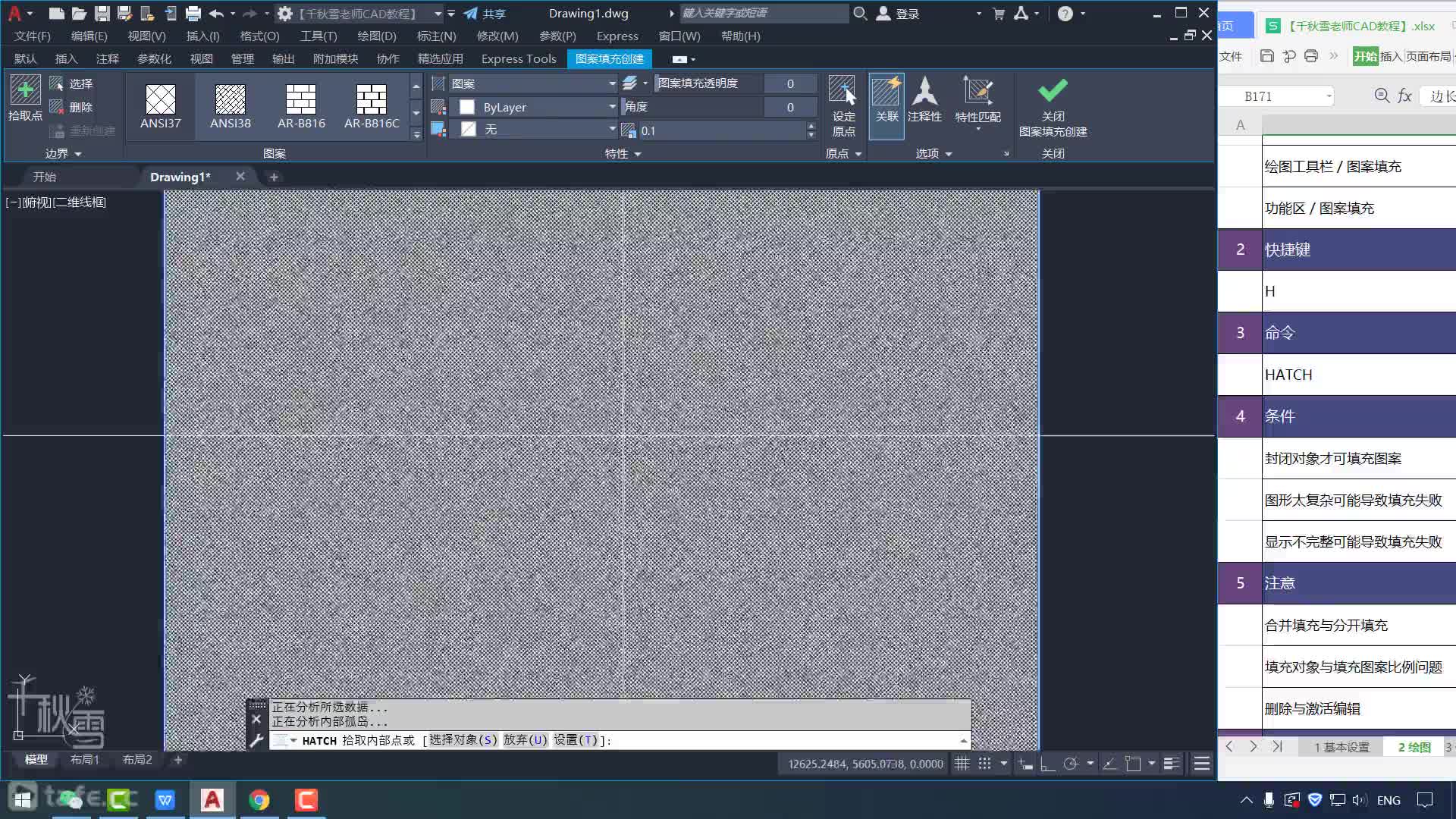Click the 设置(T) command option
Viewport: 1456px width, 819px height.
coord(576,740)
